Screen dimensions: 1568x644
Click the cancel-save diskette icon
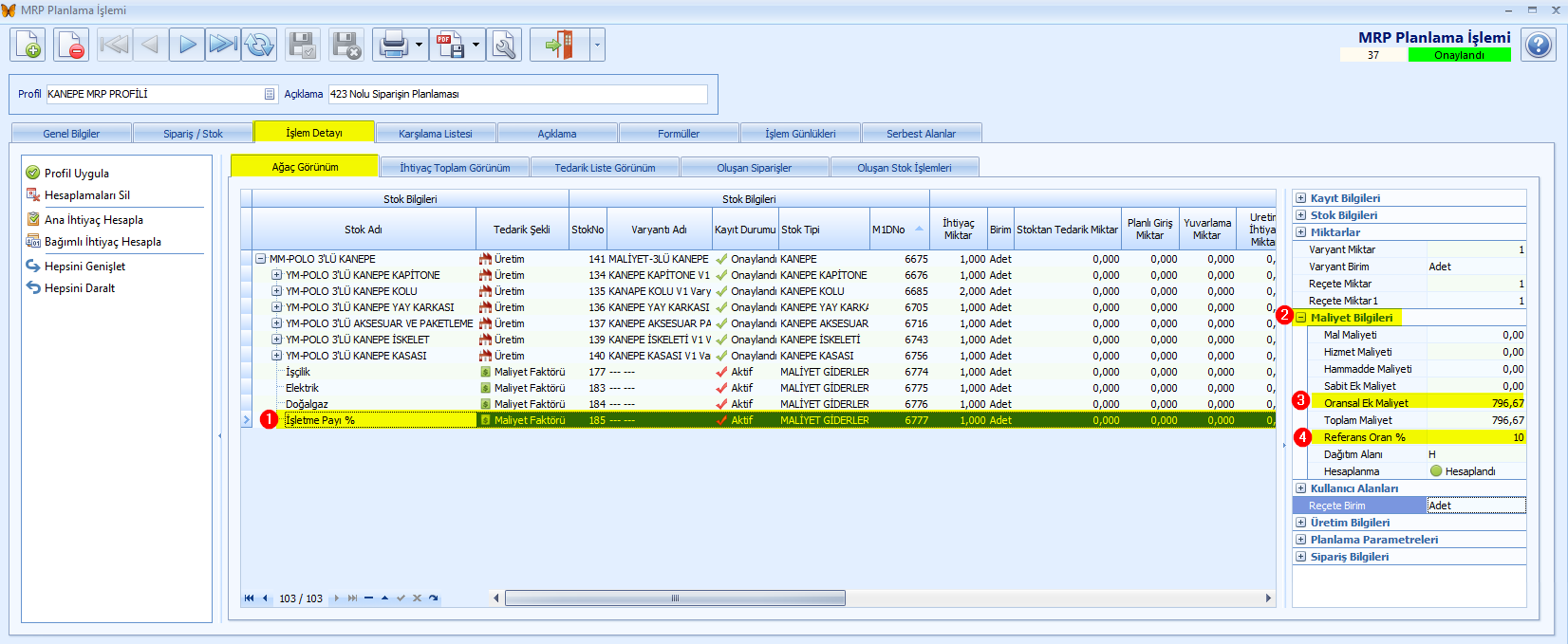pyautogui.click(x=346, y=45)
